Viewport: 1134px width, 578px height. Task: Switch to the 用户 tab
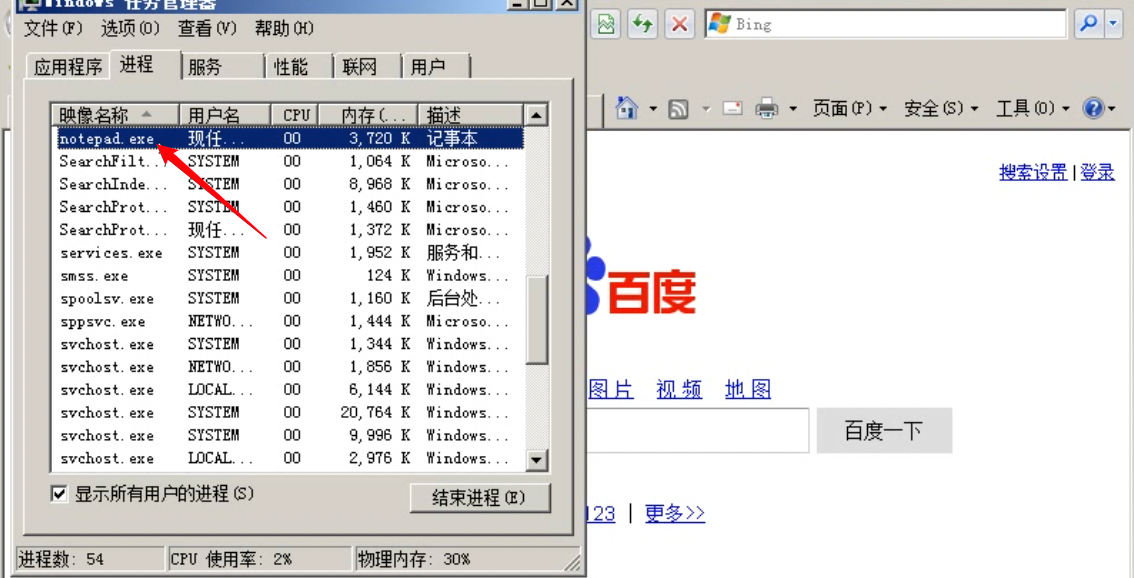click(435, 67)
